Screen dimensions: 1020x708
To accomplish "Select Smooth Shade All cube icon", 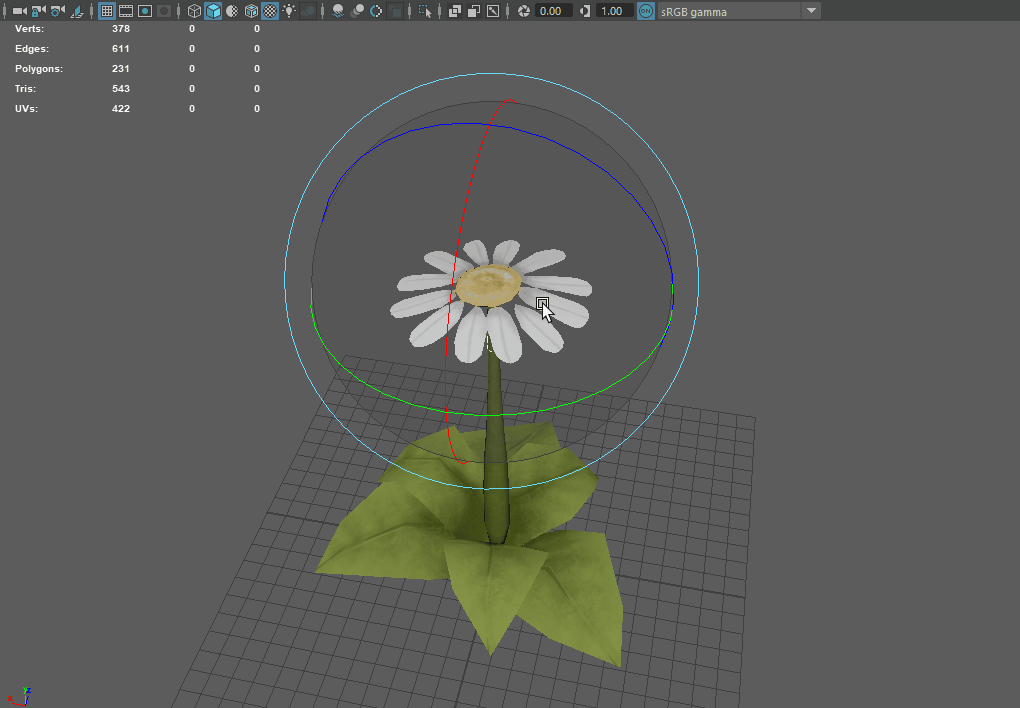I will click(213, 11).
